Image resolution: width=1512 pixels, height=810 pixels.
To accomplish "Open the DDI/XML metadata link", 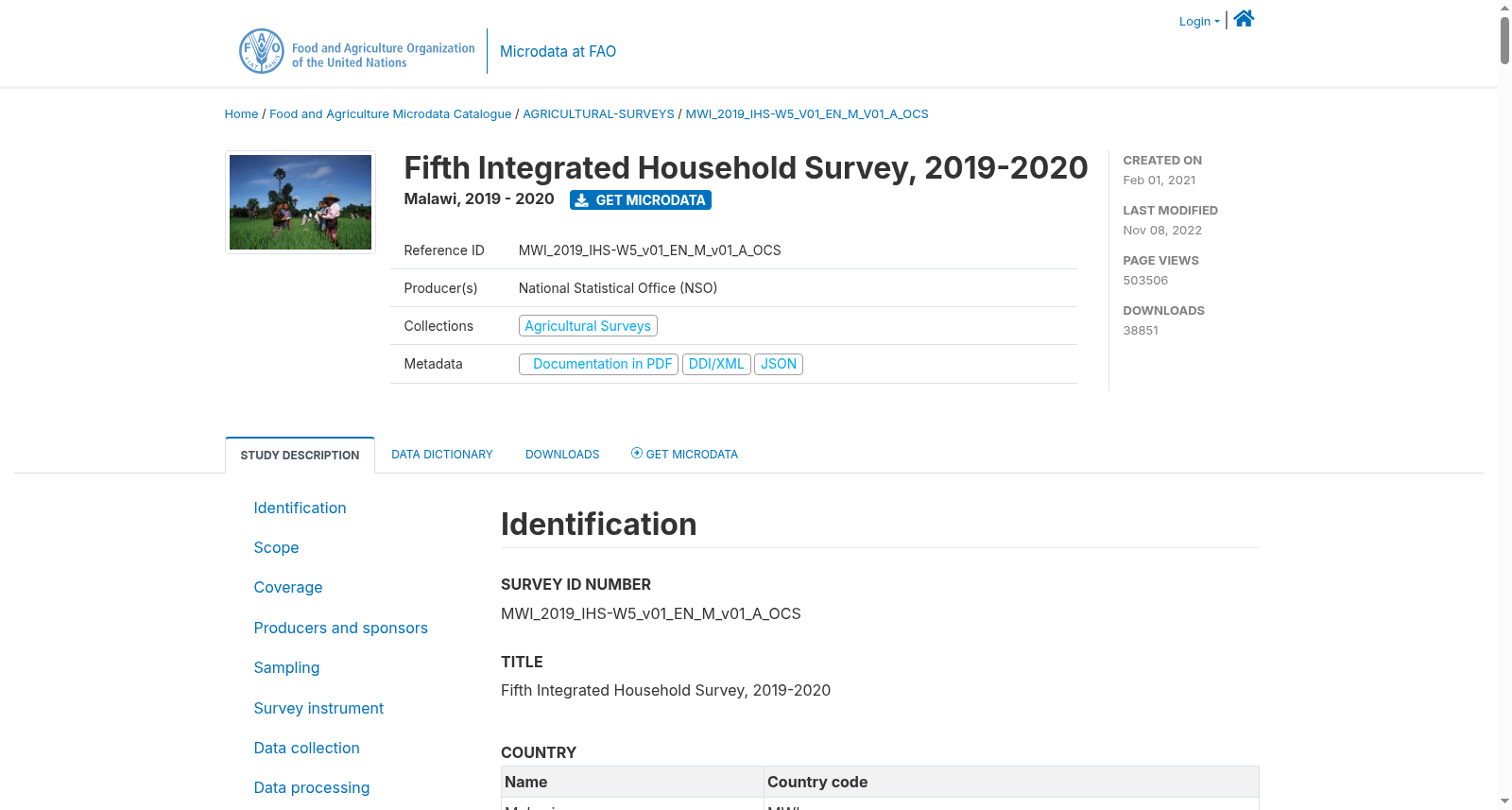I will coord(716,364).
